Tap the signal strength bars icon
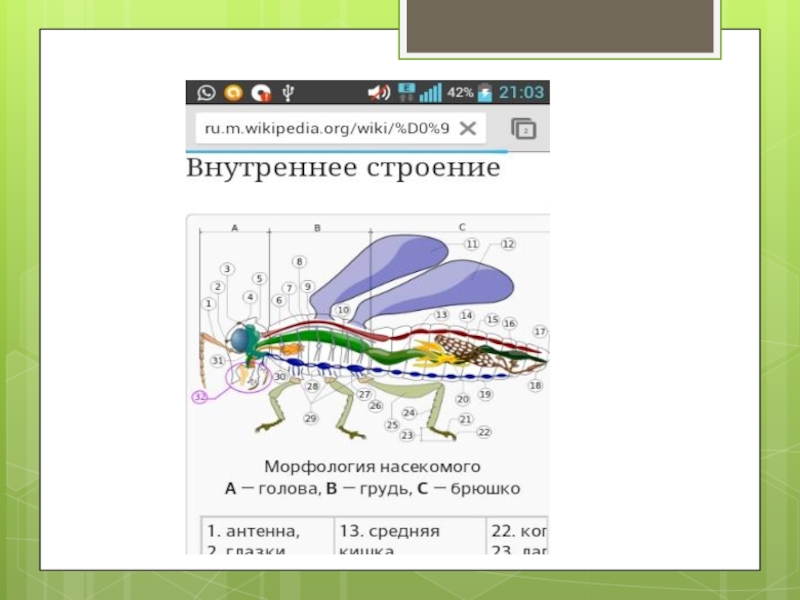The height and width of the screenshot is (600, 800). (x=430, y=93)
